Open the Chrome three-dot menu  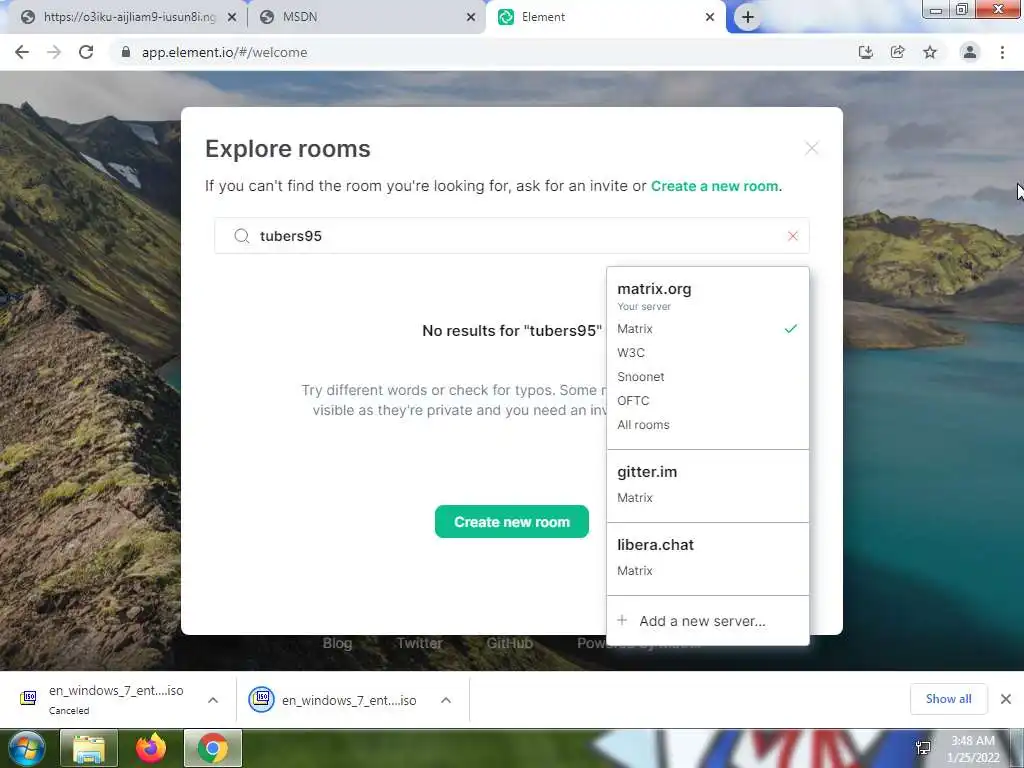tap(1002, 52)
